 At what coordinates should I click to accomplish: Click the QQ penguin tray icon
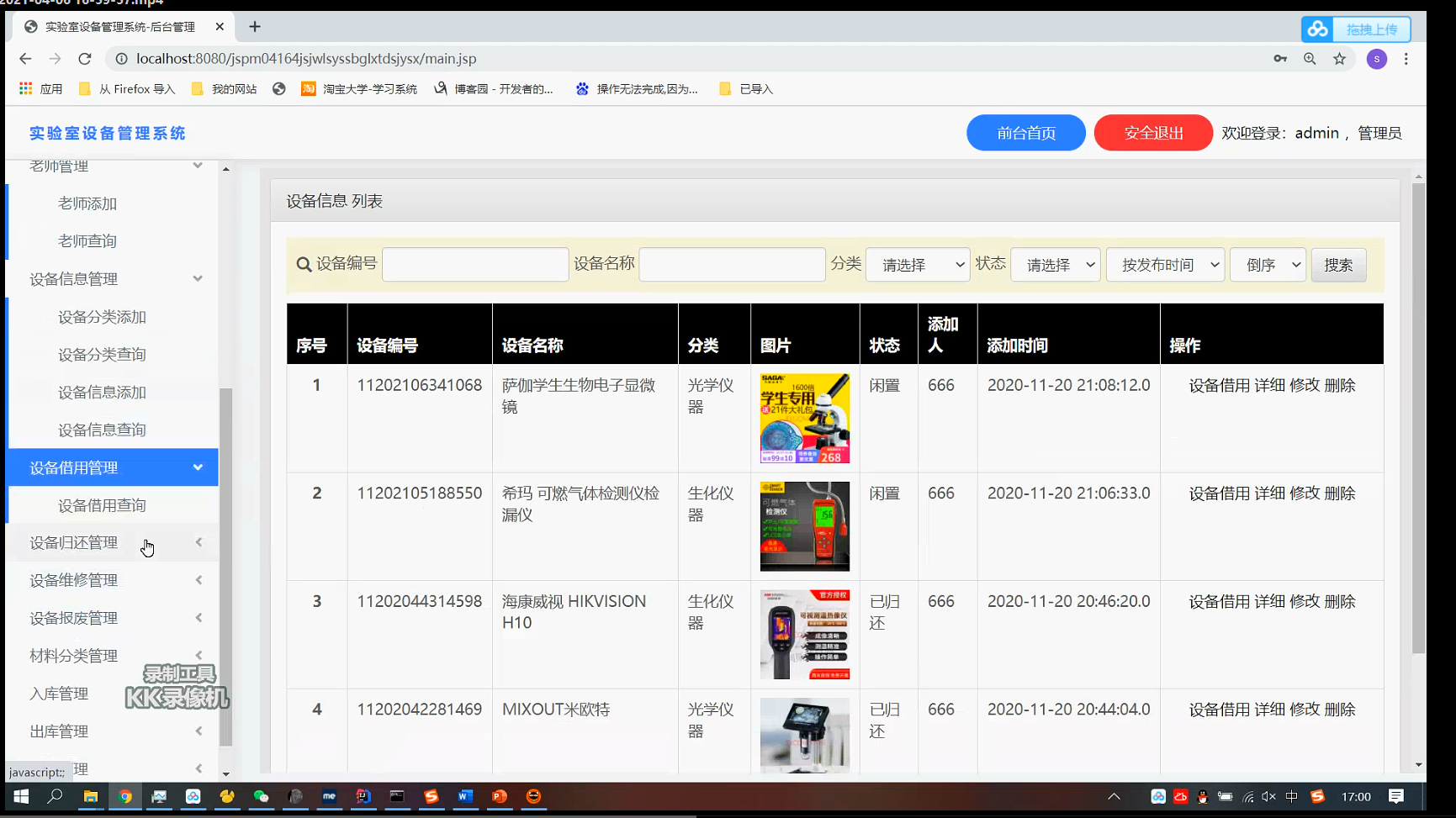click(x=1203, y=797)
